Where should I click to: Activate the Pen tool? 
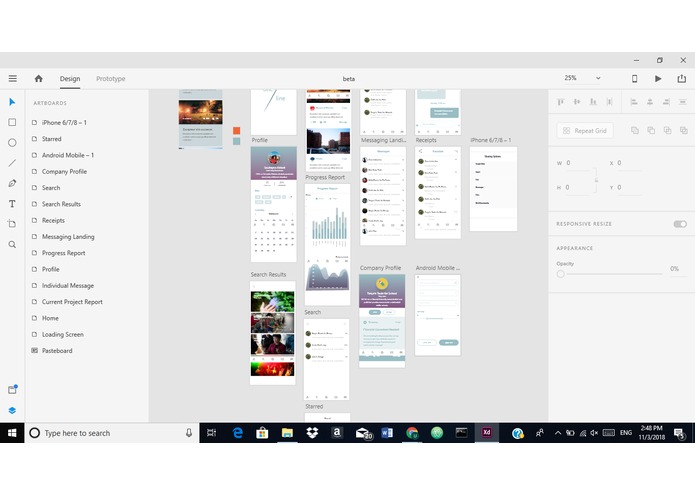[x=12, y=183]
